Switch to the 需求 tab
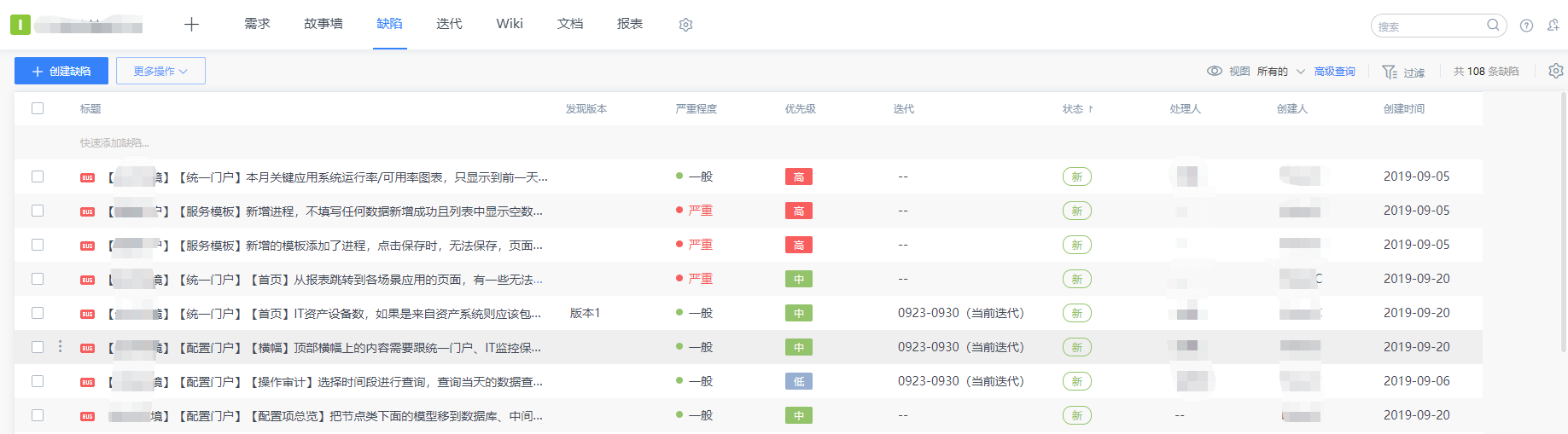The image size is (1568, 434). pos(257,24)
